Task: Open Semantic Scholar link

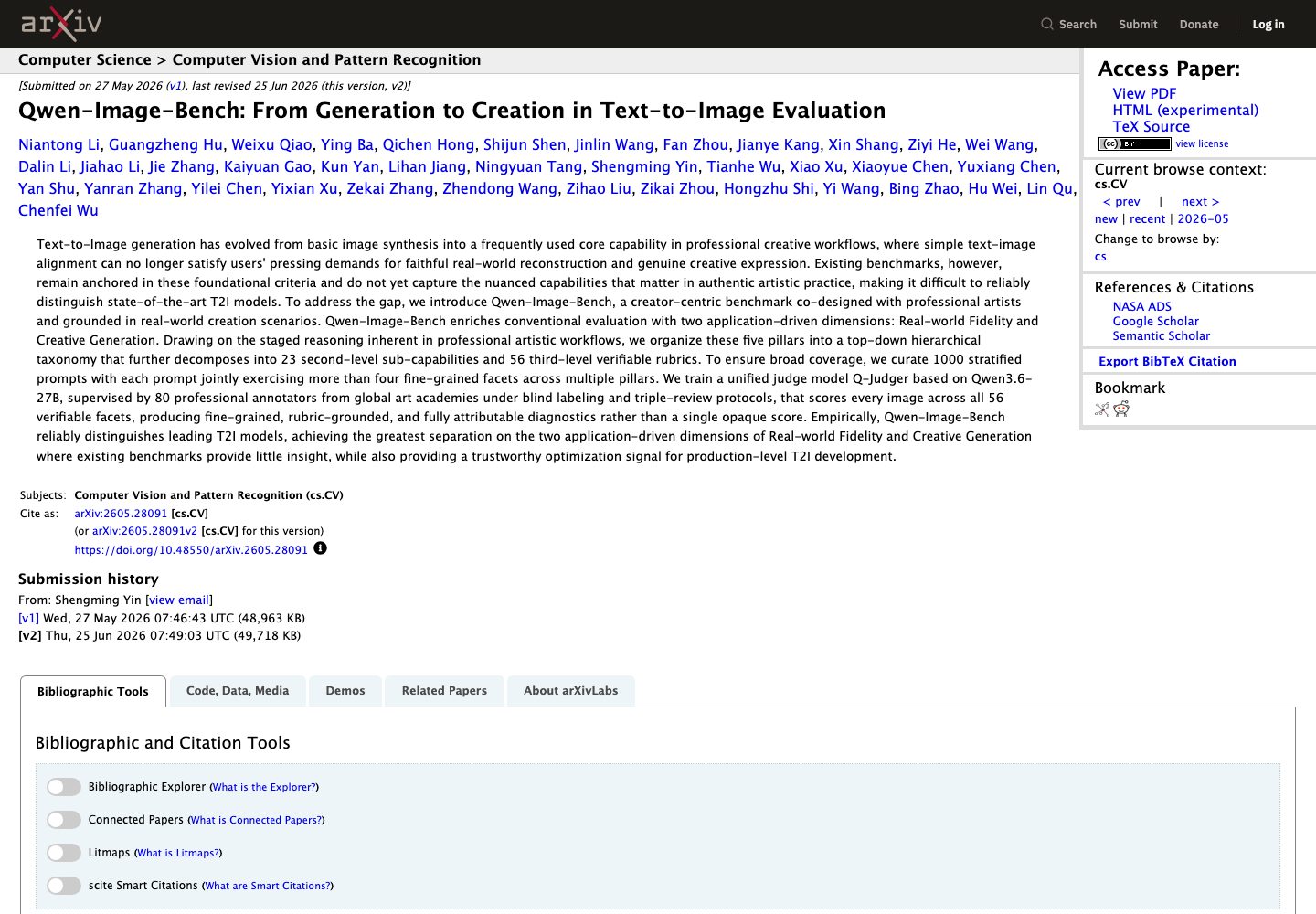Action: click(x=1161, y=336)
